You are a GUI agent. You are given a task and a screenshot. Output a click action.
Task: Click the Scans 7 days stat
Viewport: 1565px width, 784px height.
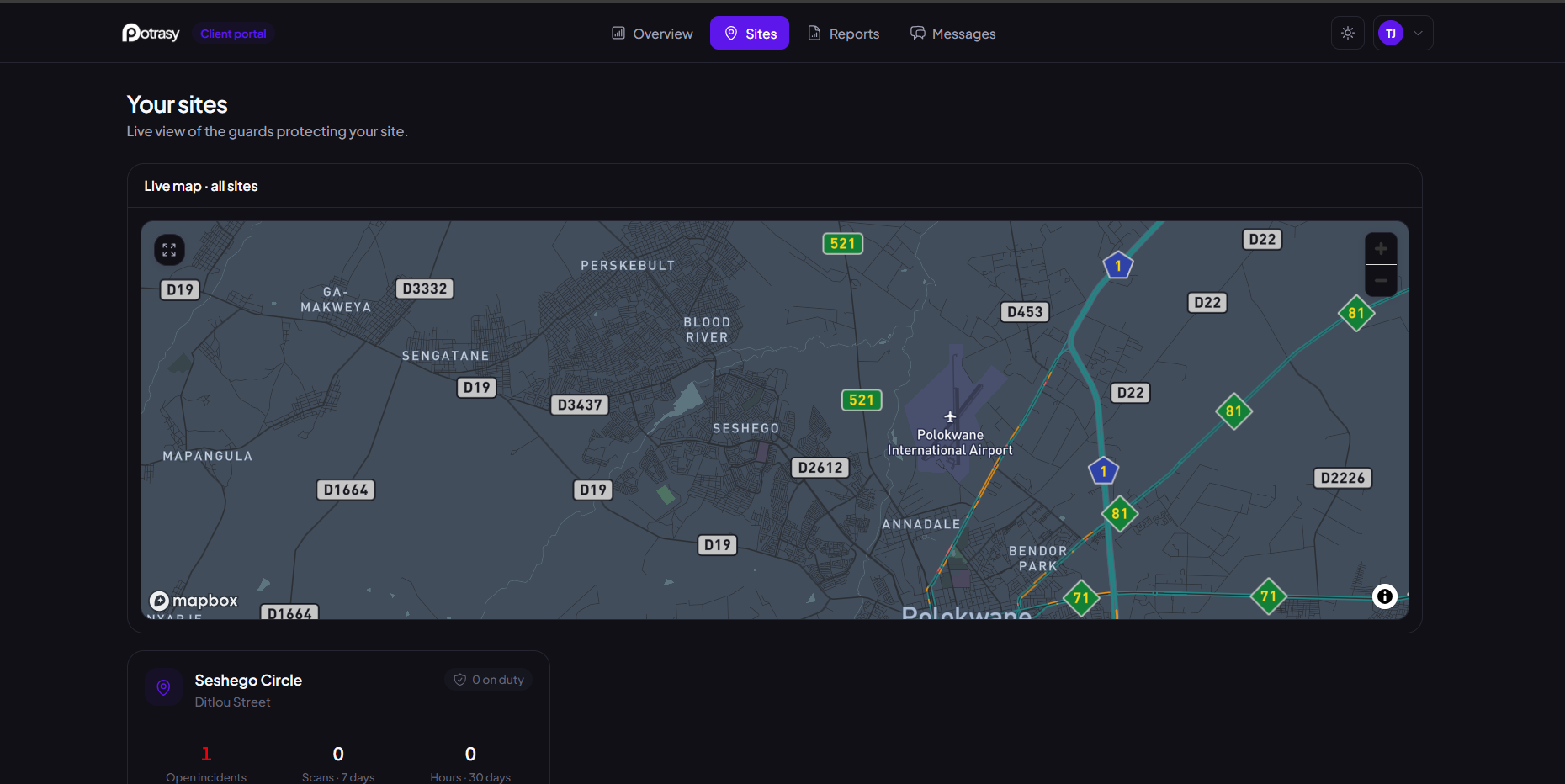pyautogui.click(x=338, y=763)
